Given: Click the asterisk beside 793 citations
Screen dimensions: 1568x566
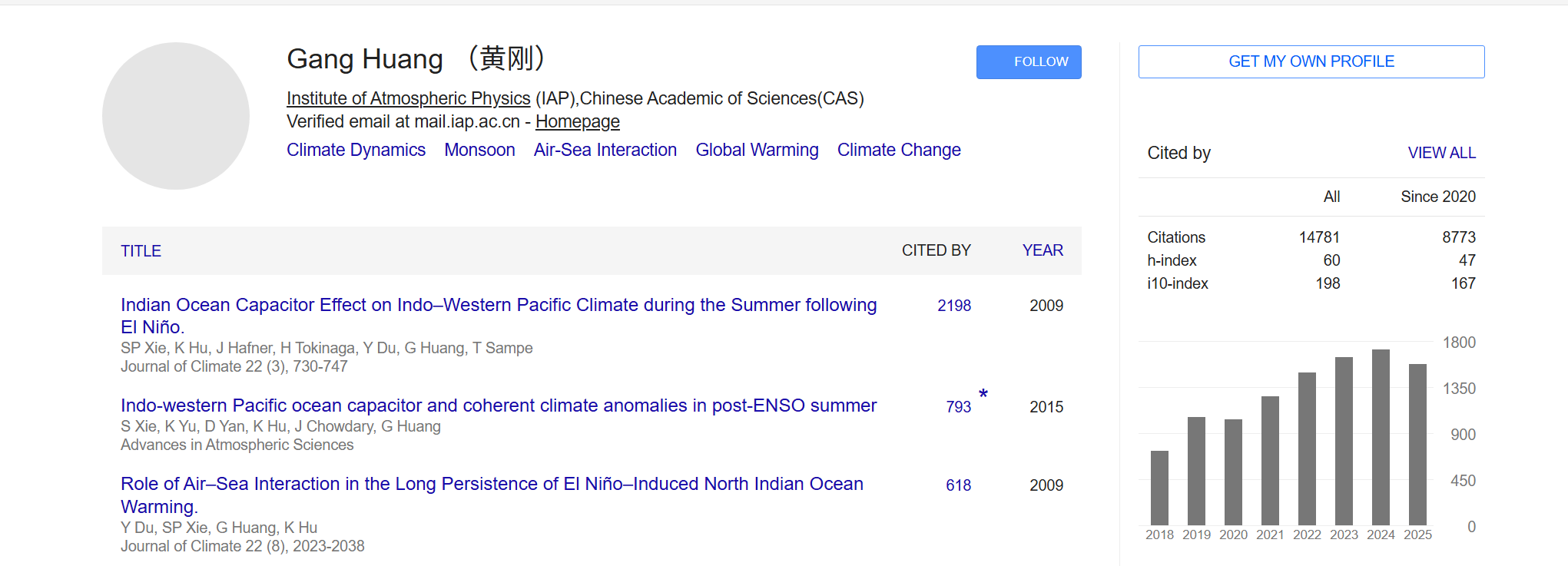Looking at the screenshot, I should click(x=983, y=395).
